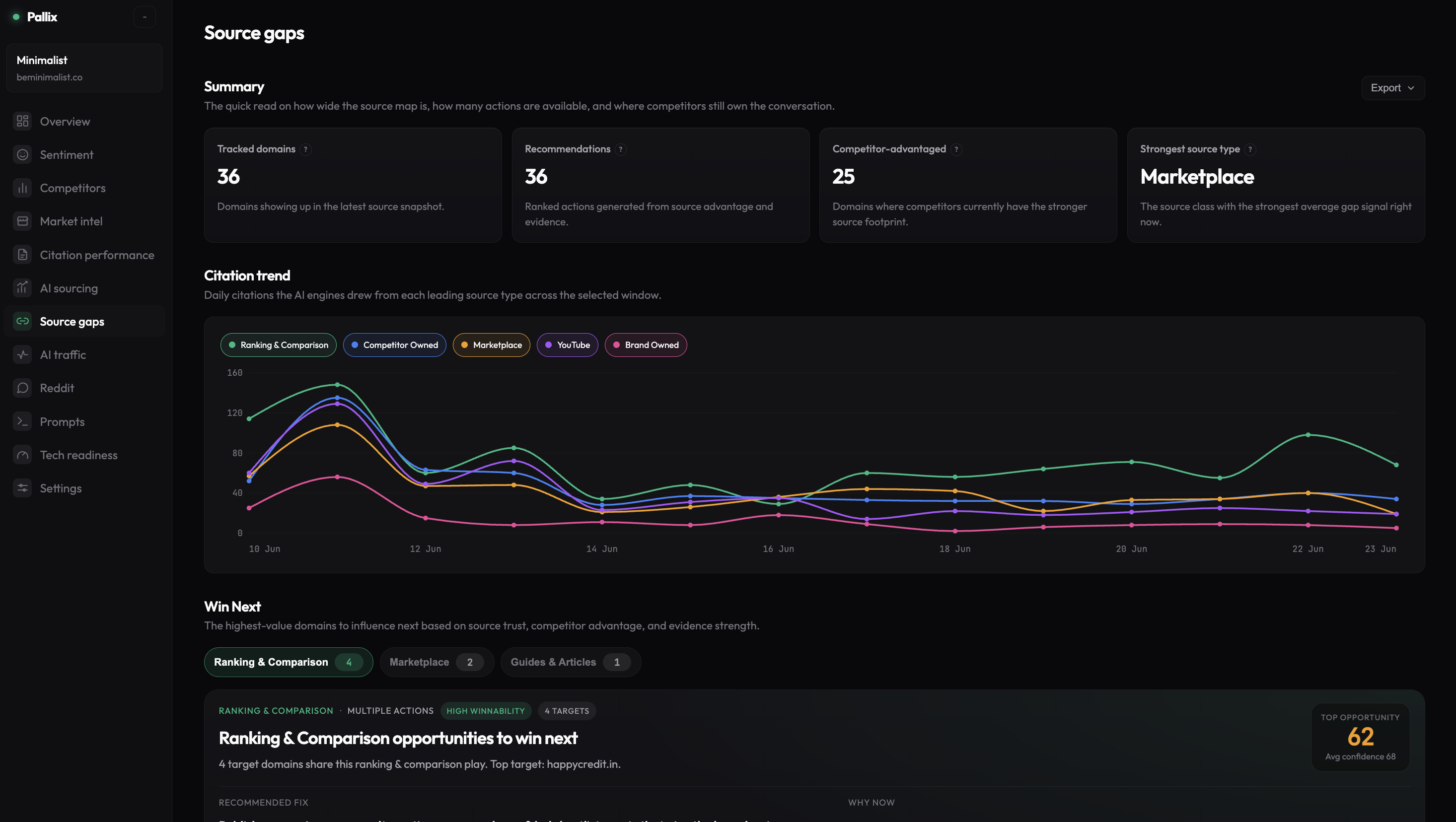Open Settings in the sidebar
The image size is (1456, 822).
pos(84,488)
